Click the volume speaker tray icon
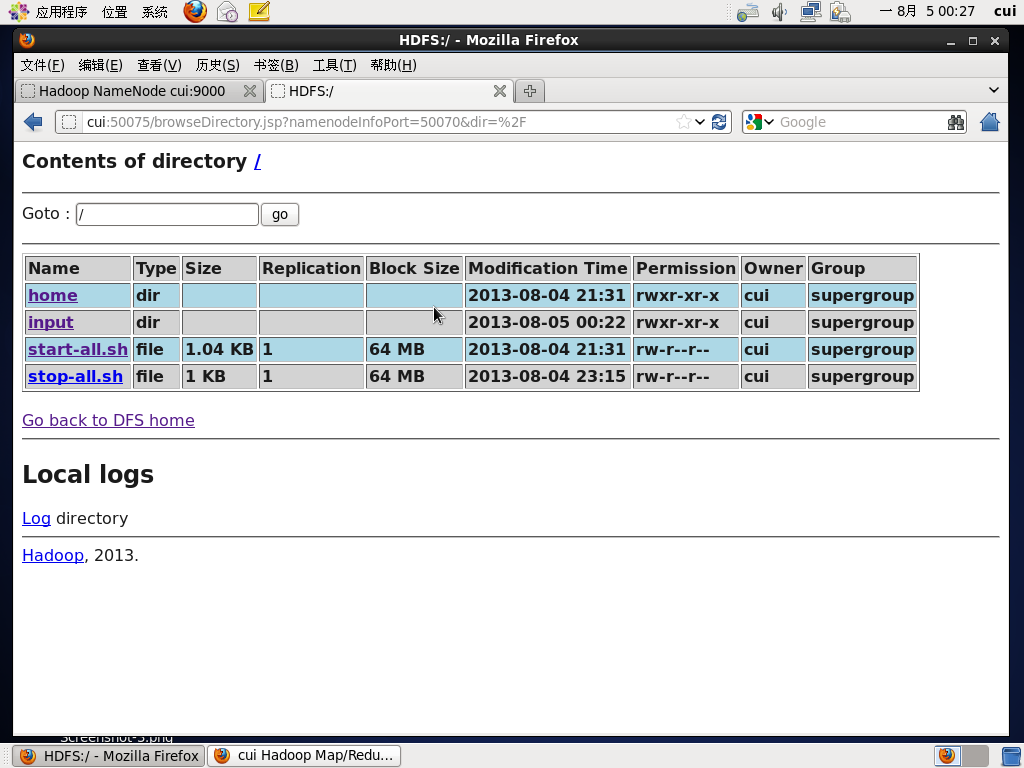The height and width of the screenshot is (768, 1024). click(x=779, y=12)
